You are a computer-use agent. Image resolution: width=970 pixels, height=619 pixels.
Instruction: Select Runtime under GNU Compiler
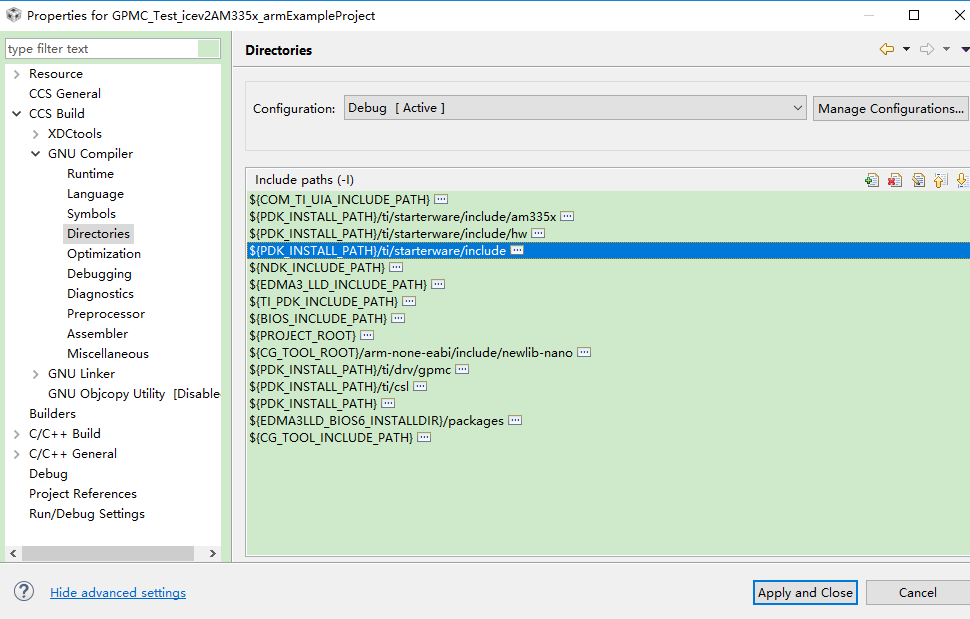90,174
